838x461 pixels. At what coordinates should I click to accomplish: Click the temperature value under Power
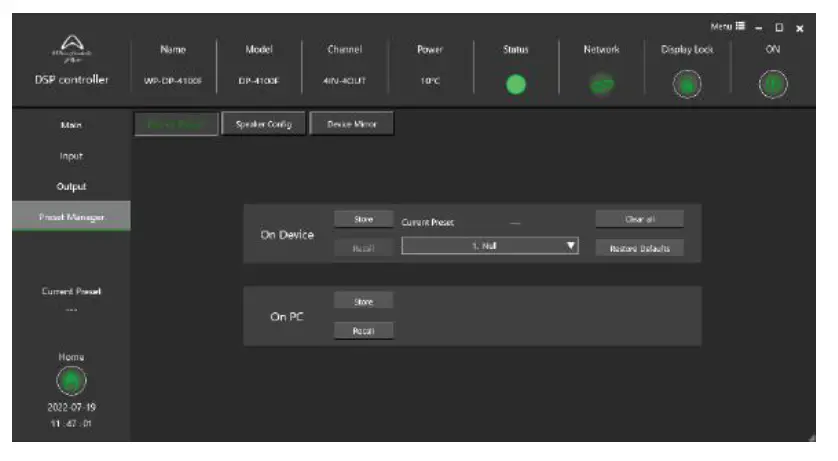click(430, 81)
